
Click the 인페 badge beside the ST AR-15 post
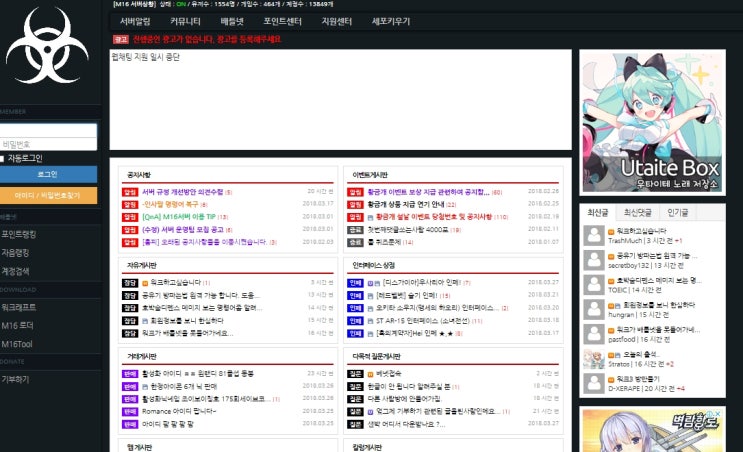[355, 321]
